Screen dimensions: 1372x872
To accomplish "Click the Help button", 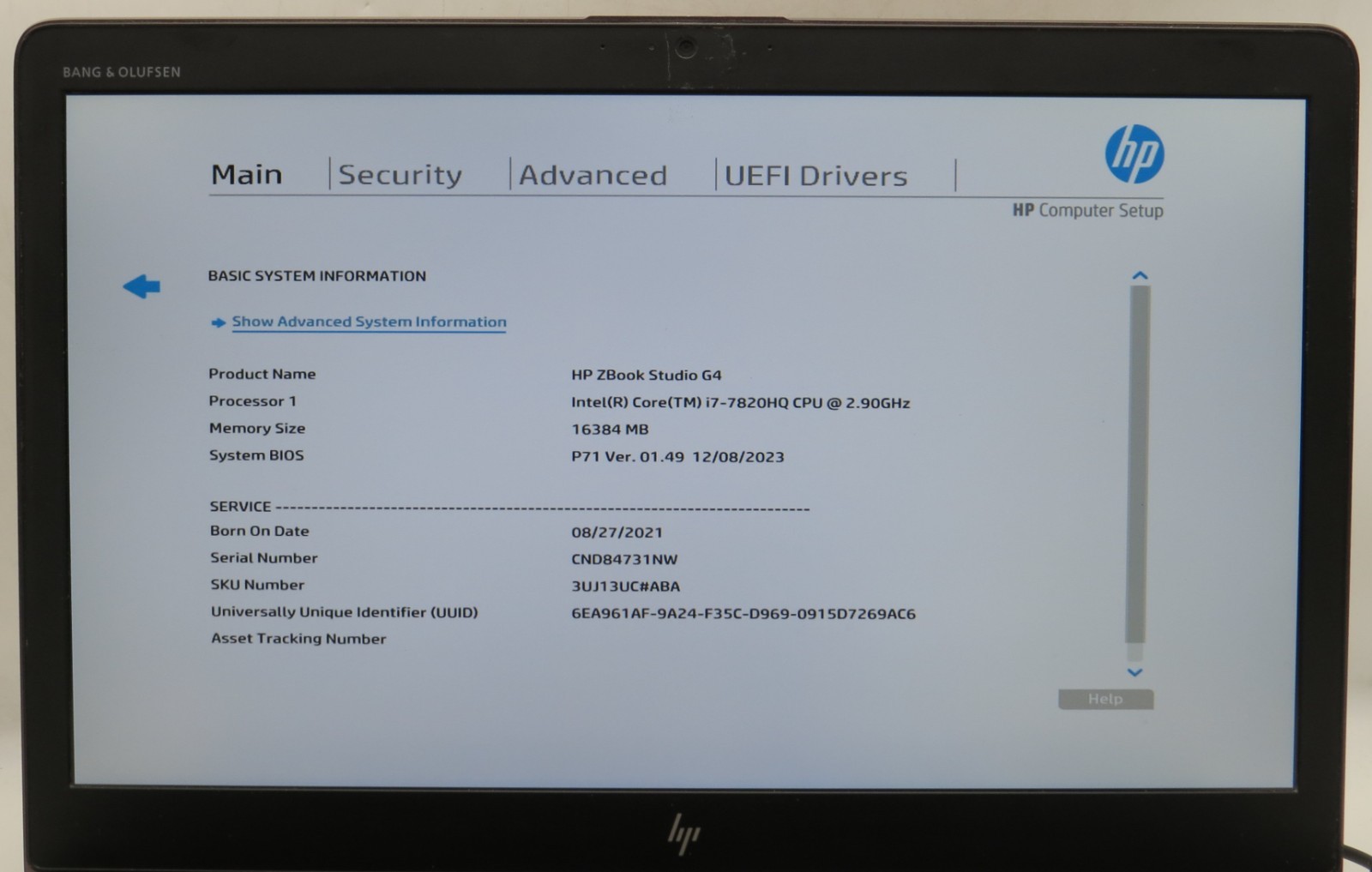I will click(x=1105, y=699).
